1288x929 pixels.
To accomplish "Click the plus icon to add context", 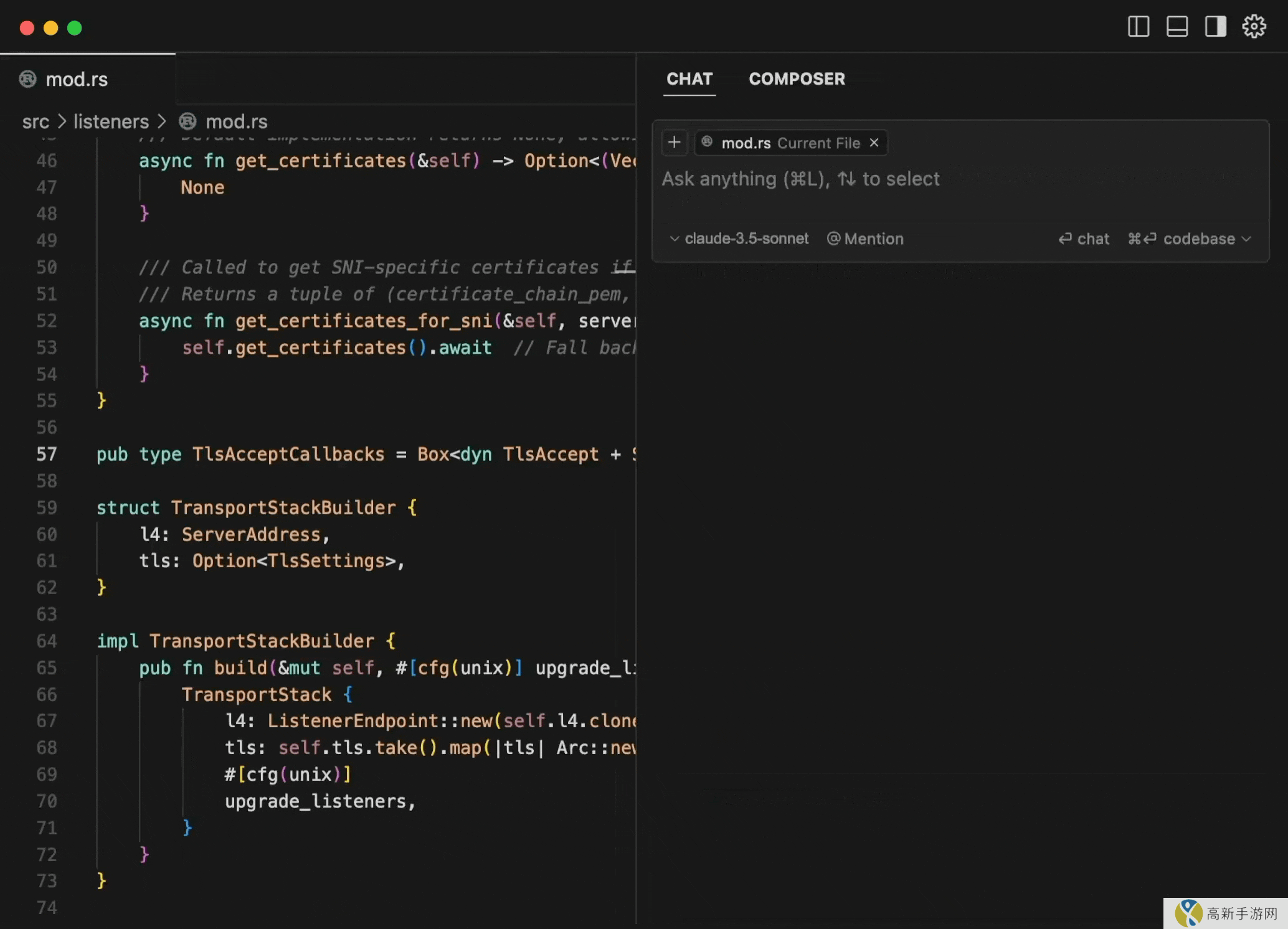I will pyautogui.click(x=674, y=143).
